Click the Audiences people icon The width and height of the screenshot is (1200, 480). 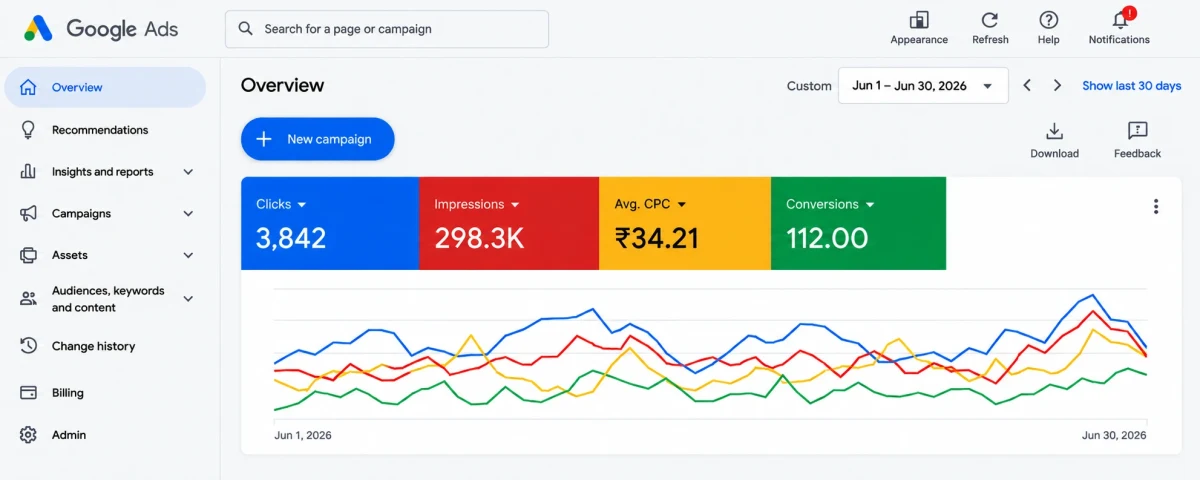(x=29, y=299)
